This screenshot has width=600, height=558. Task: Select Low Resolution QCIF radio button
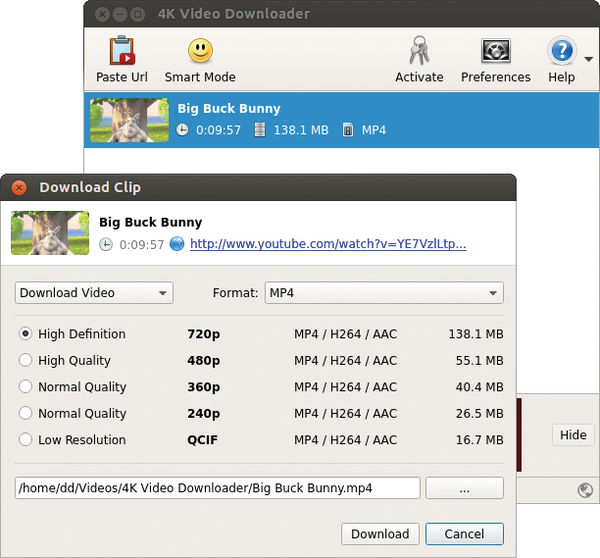(x=26, y=439)
